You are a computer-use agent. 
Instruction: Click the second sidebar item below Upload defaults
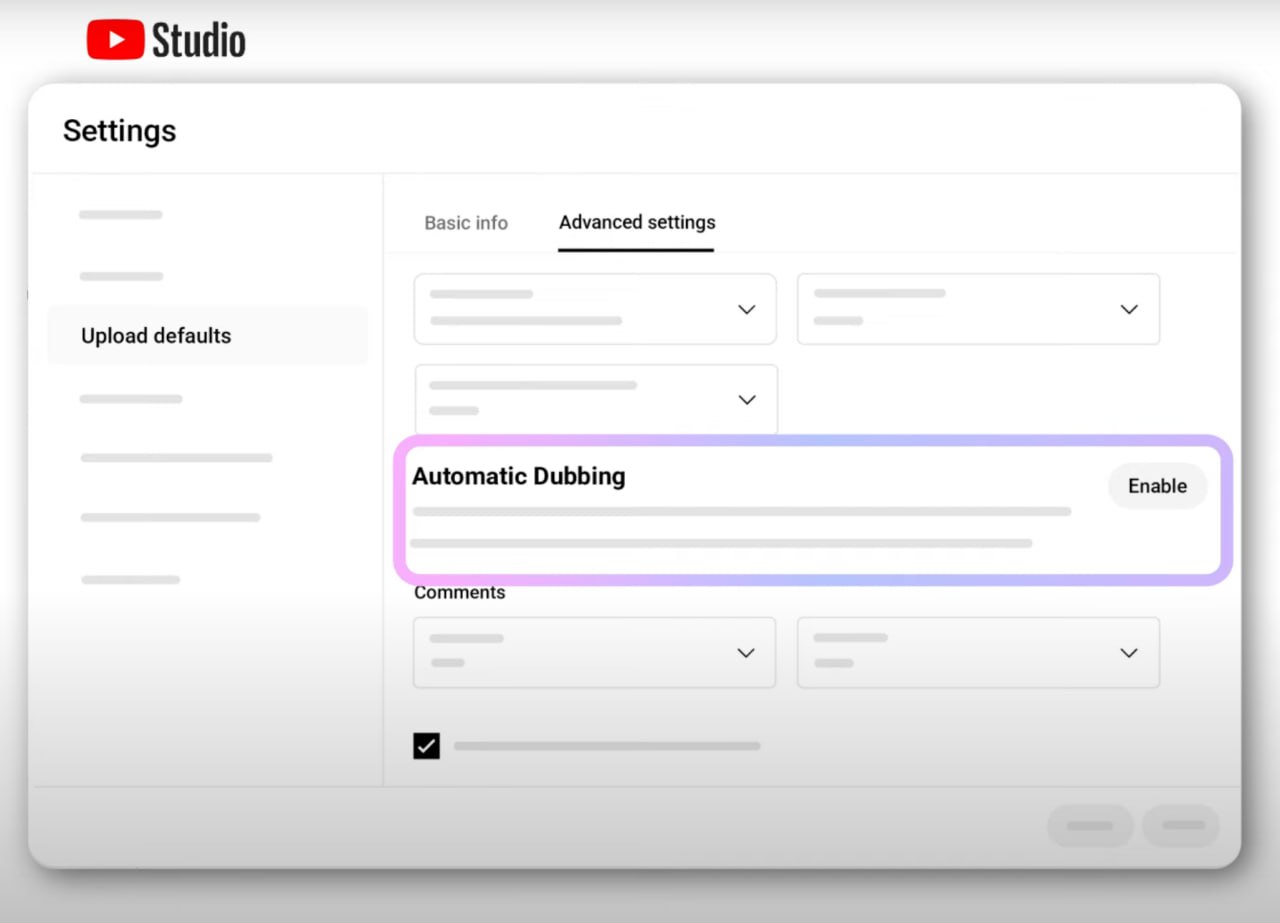coord(176,458)
